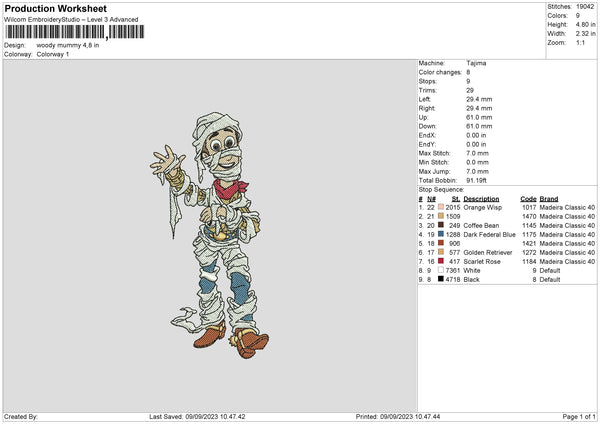
Task: Click 'Wilcom EmbroideryStudio – Level 3 Advanced' text
Action: pyautogui.click(x=71, y=20)
